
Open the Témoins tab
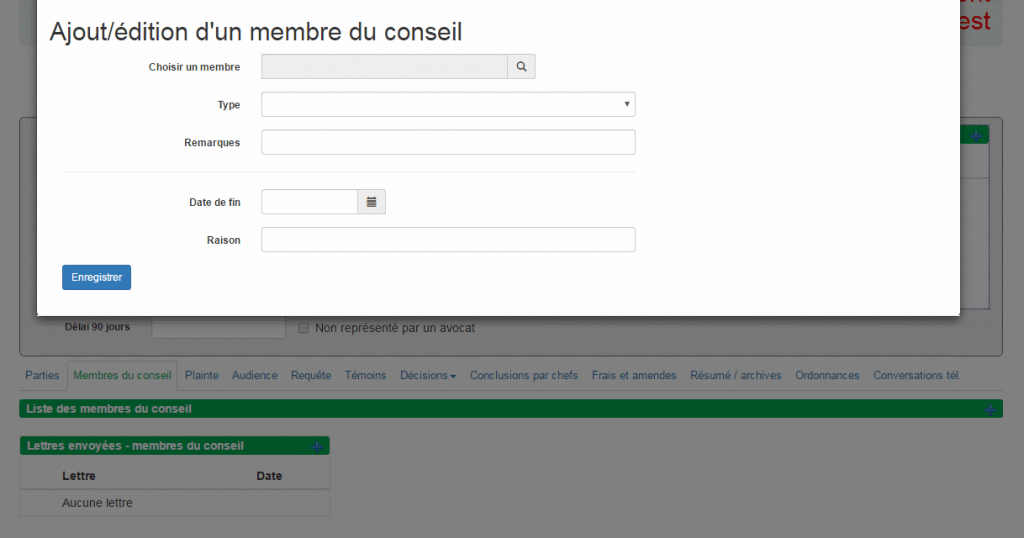pyautogui.click(x=366, y=375)
